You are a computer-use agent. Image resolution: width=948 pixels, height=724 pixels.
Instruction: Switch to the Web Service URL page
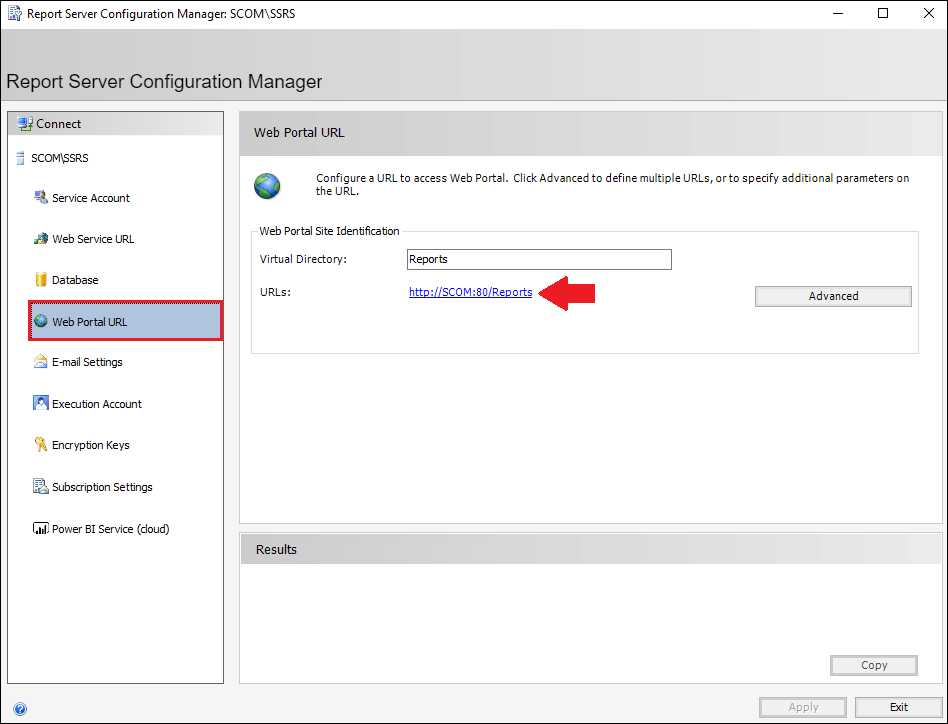pyautogui.click(x=93, y=239)
